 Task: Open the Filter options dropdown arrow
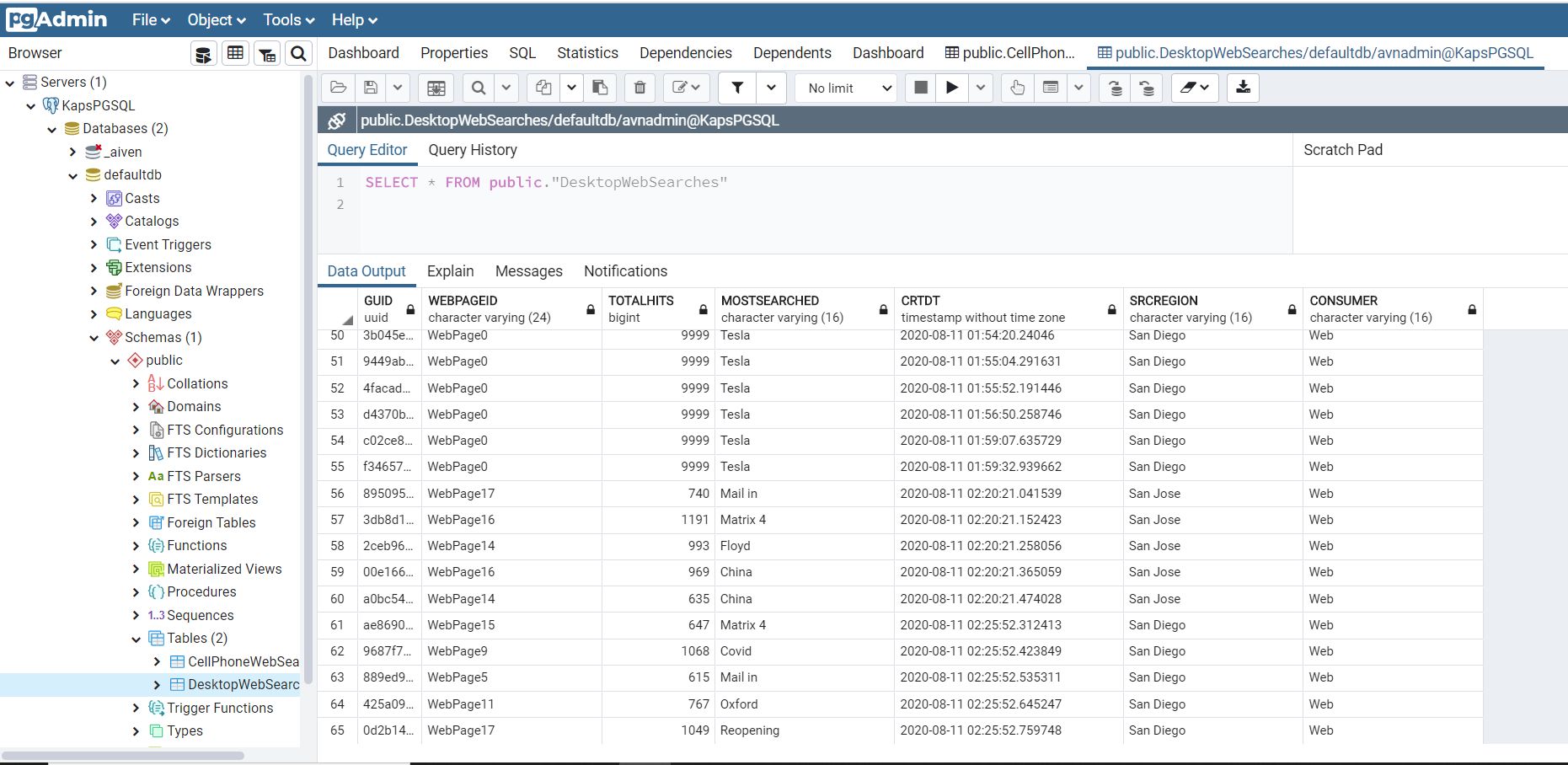pyautogui.click(x=771, y=88)
